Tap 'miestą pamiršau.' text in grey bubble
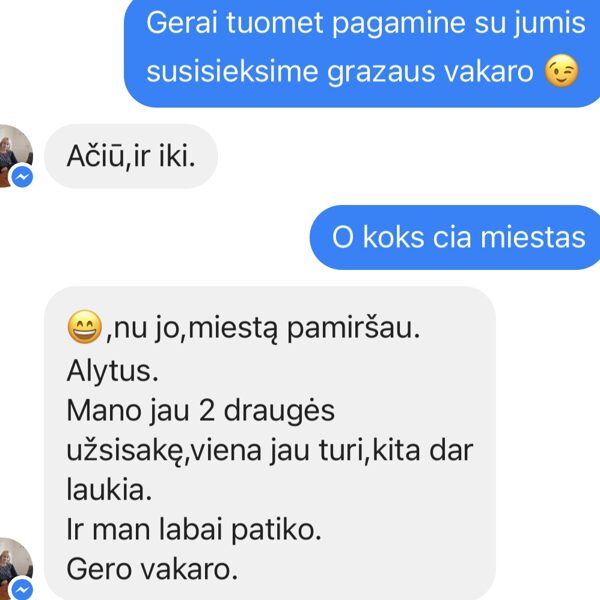The height and width of the screenshot is (600, 600). click(304, 328)
